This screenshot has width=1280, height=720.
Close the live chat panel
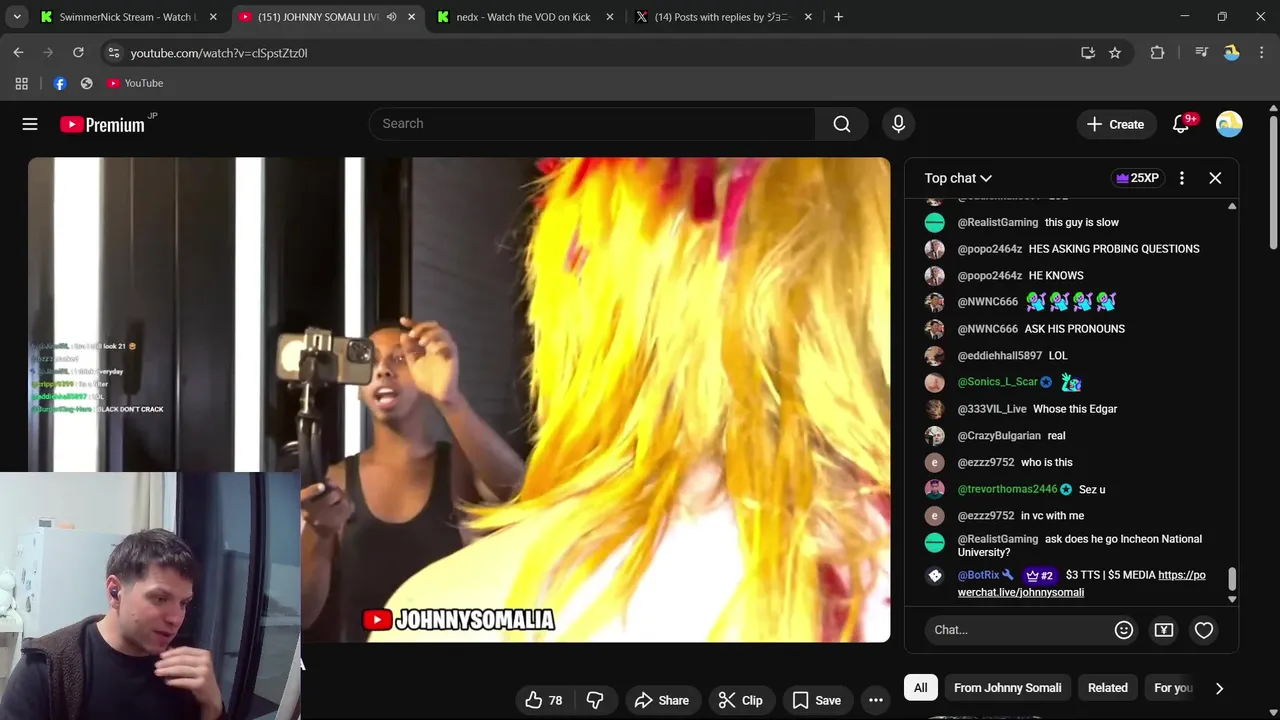point(1215,178)
